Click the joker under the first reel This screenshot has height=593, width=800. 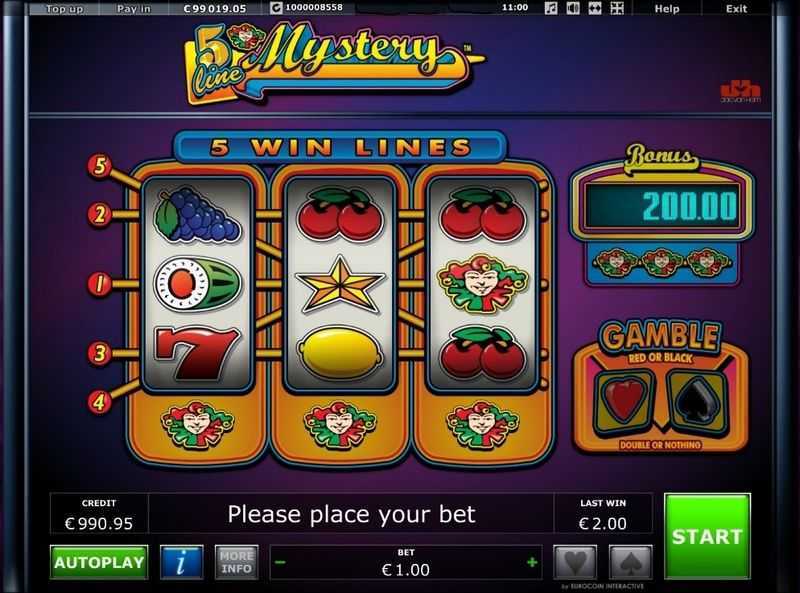point(197,425)
